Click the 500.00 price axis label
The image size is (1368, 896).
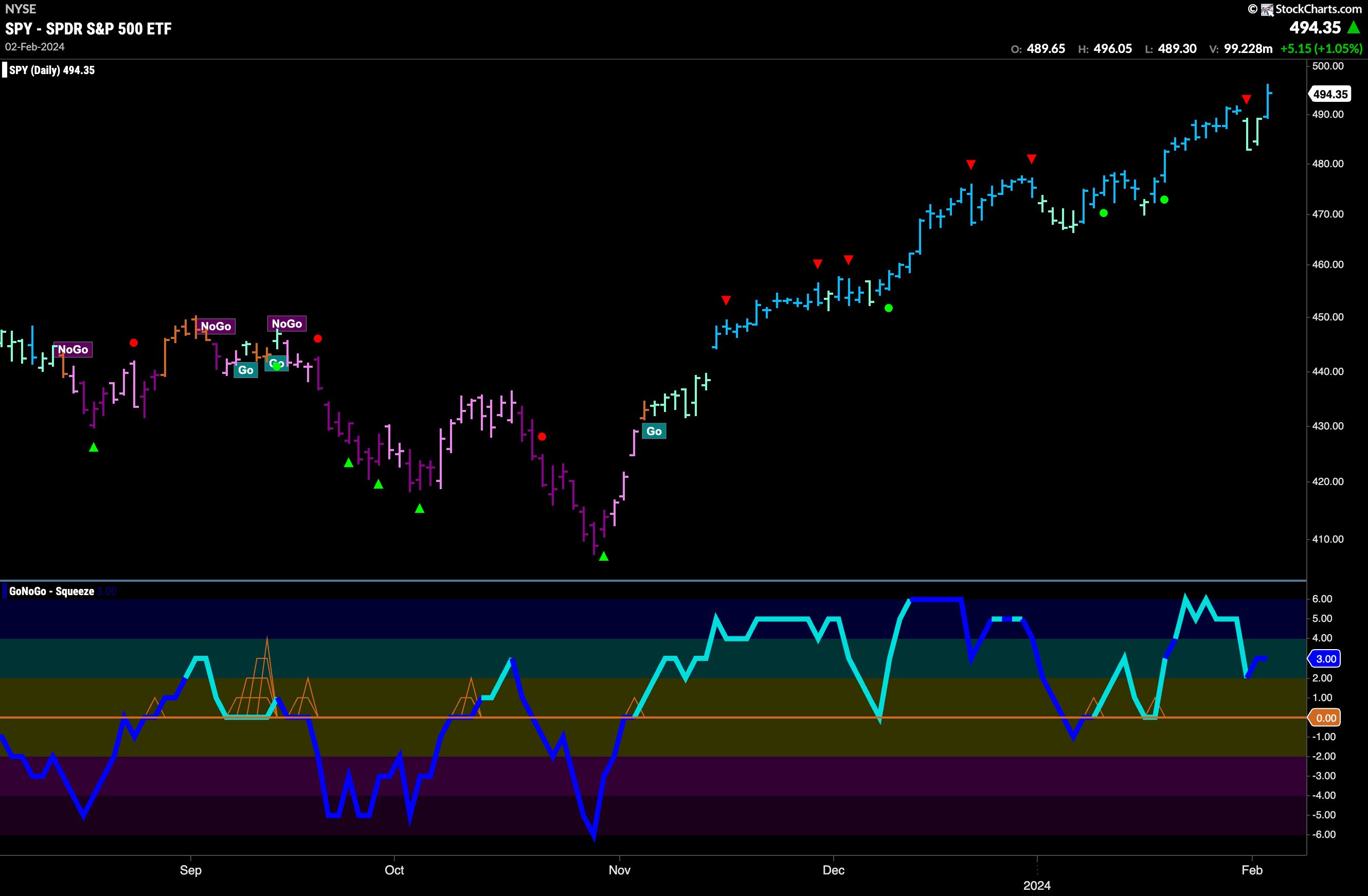point(1328,66)
